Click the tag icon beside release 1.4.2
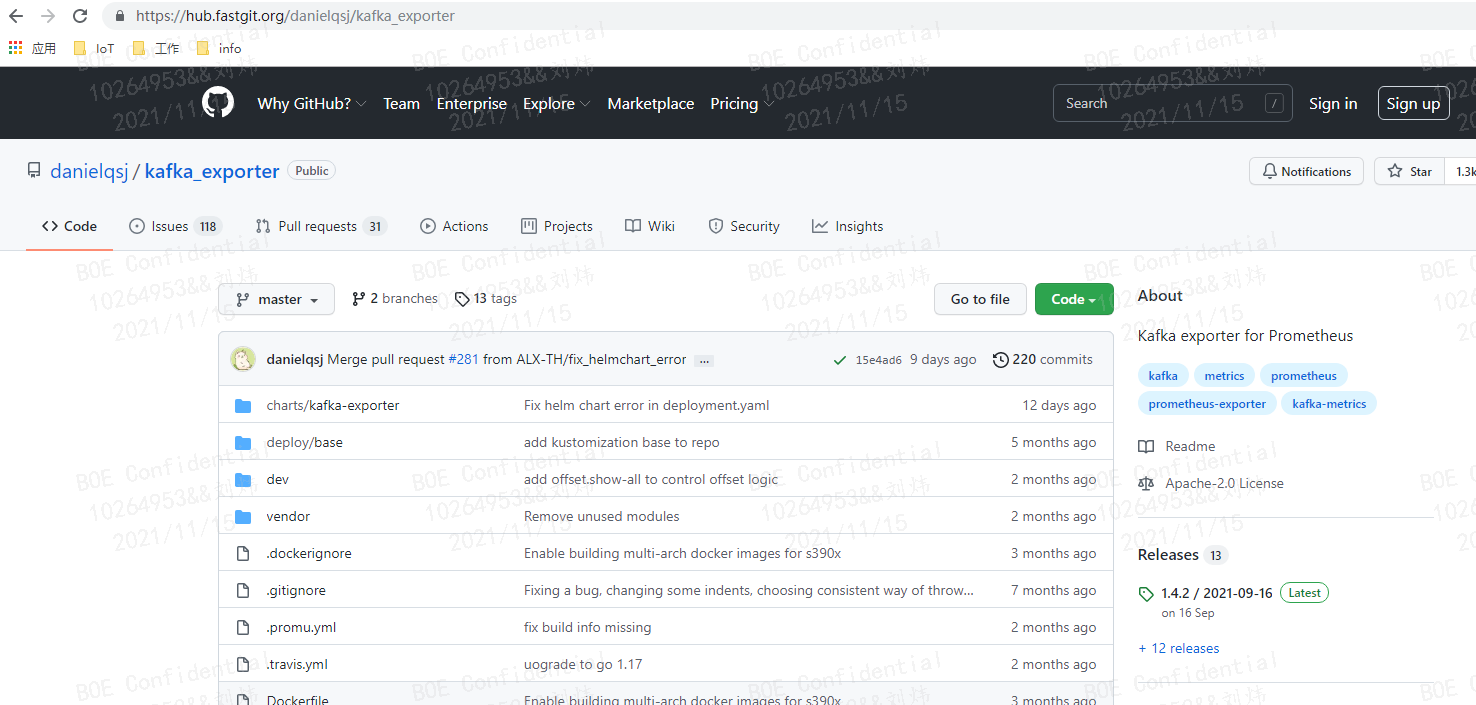The image size is (1476, 705). (x=1146, y=594)
